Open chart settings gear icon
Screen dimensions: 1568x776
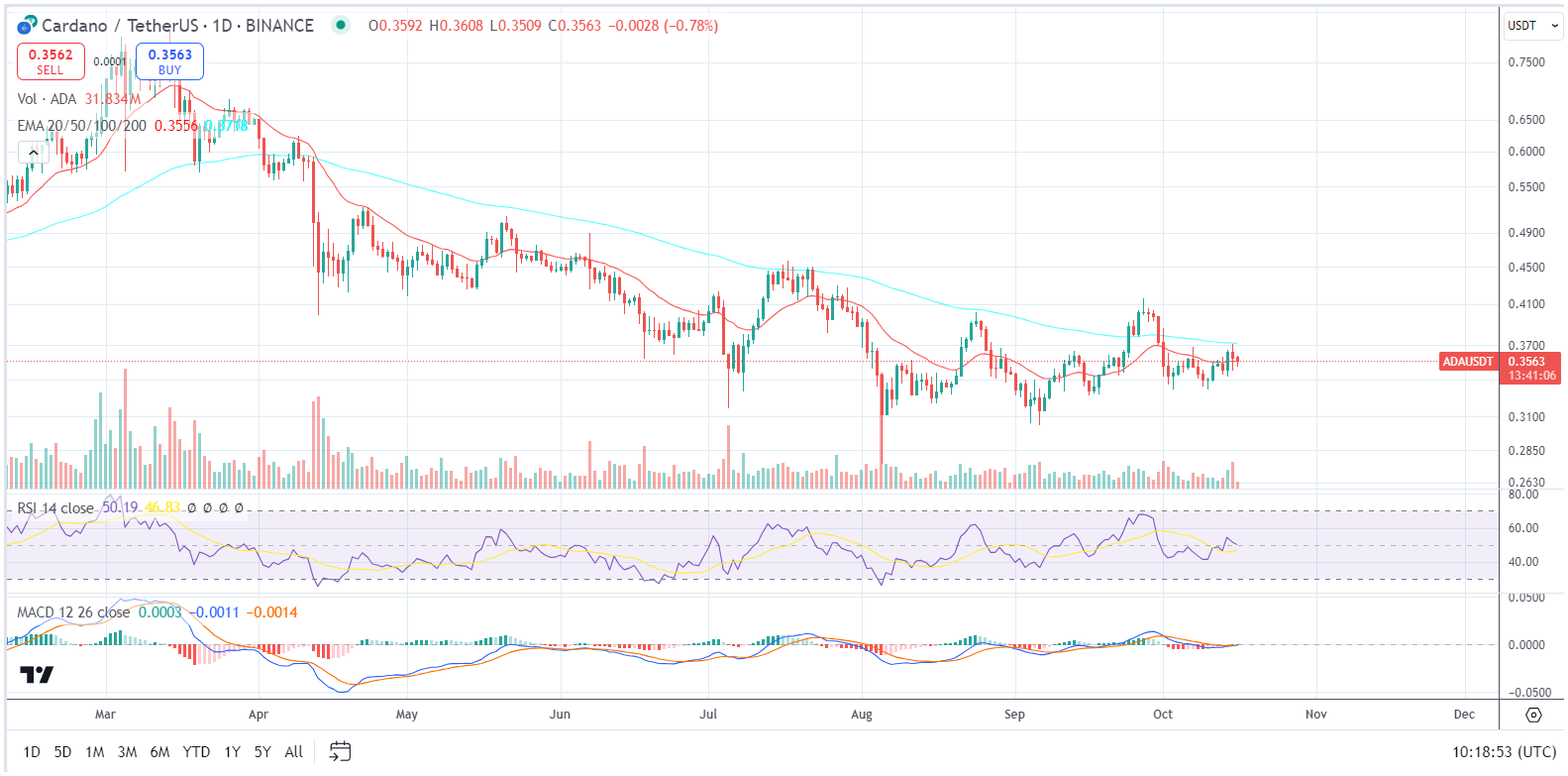point(1533,715)
